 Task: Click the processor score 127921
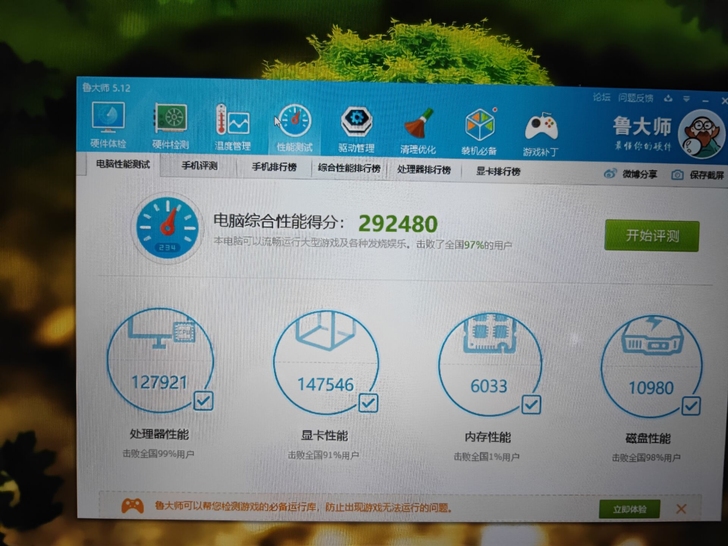(x=159, y=382)
